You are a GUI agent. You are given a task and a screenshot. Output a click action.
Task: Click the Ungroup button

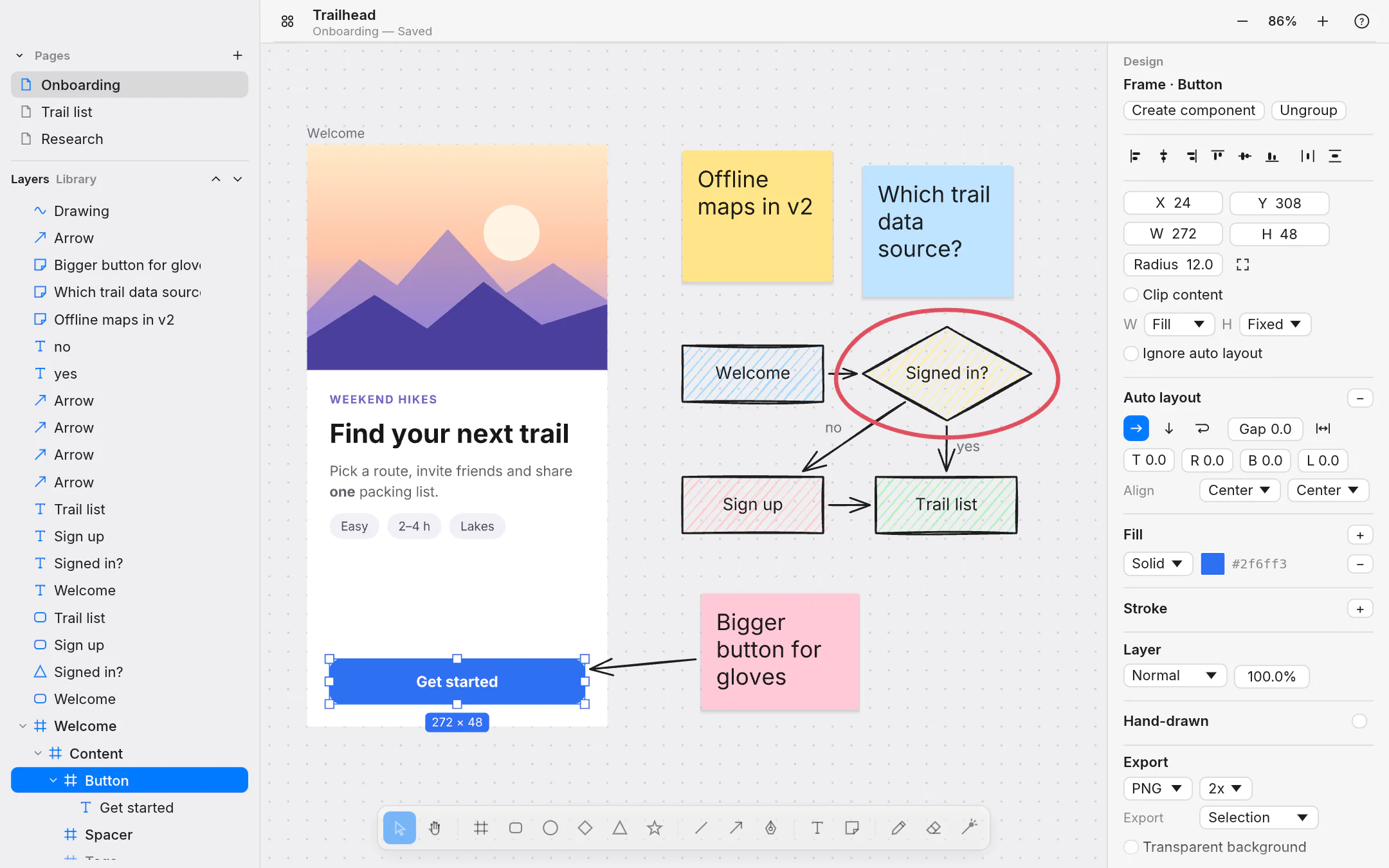[x=1308, y=111]
